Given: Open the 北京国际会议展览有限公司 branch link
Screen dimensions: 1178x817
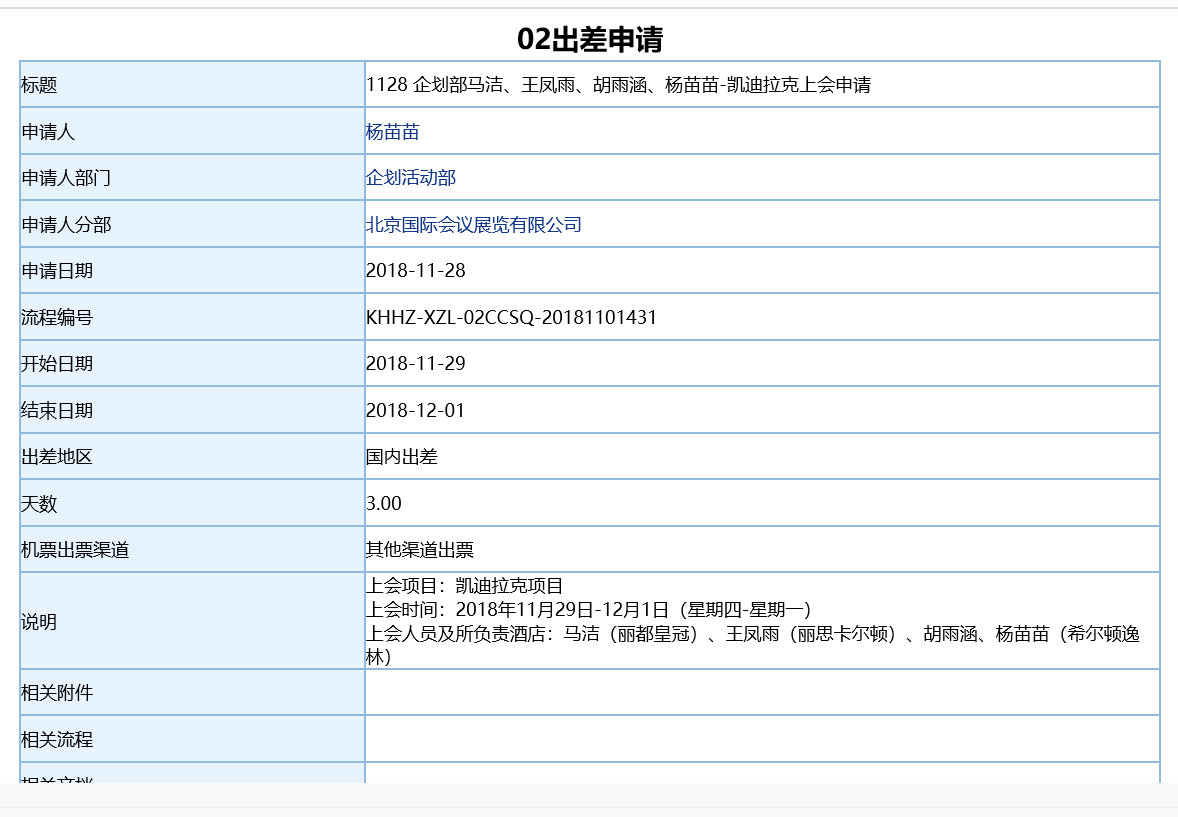Looking at the screenshot, I should click(473, 225).
